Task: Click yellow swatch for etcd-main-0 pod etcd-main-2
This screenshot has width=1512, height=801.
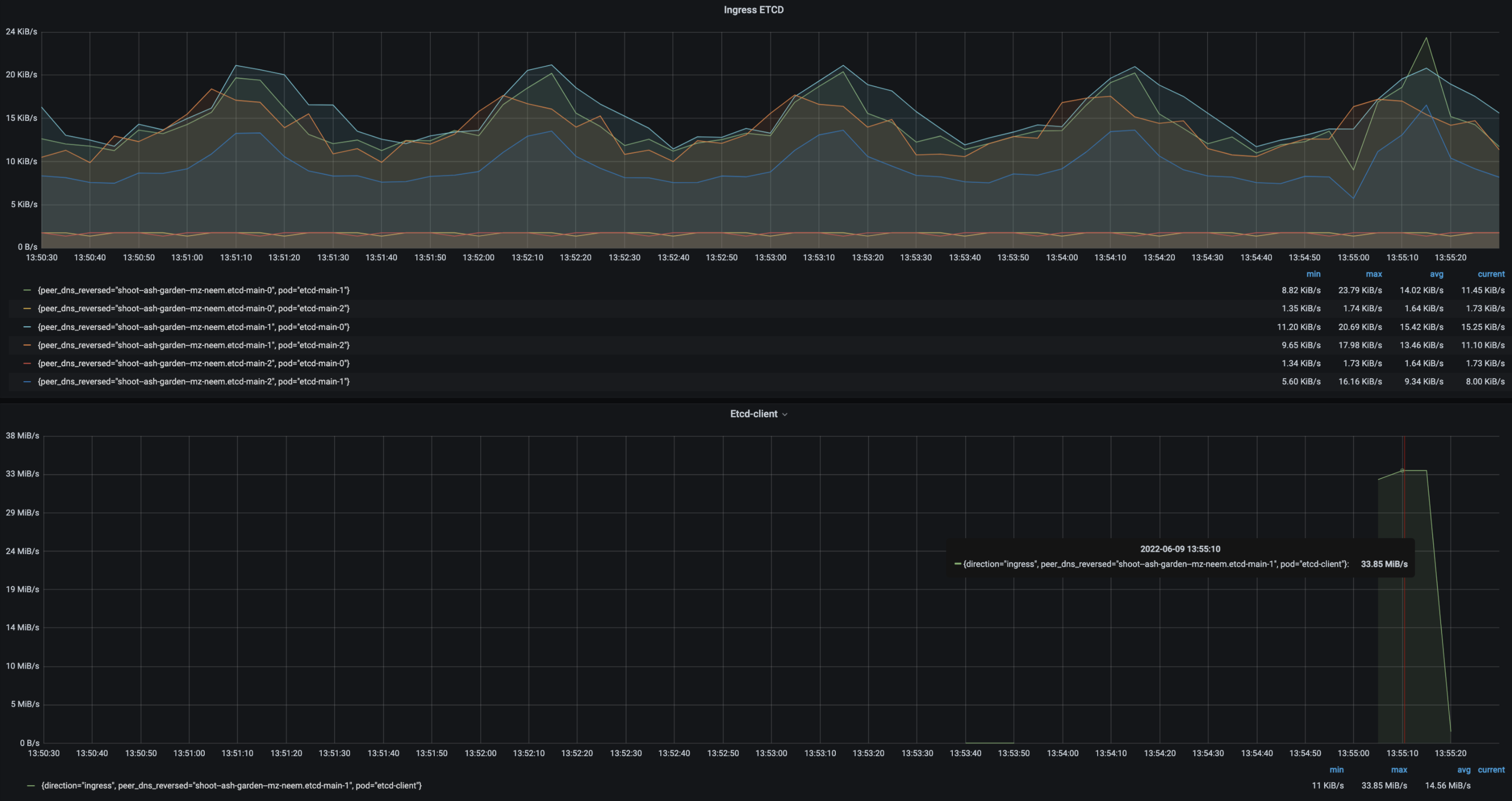Action: coord(27,309)
